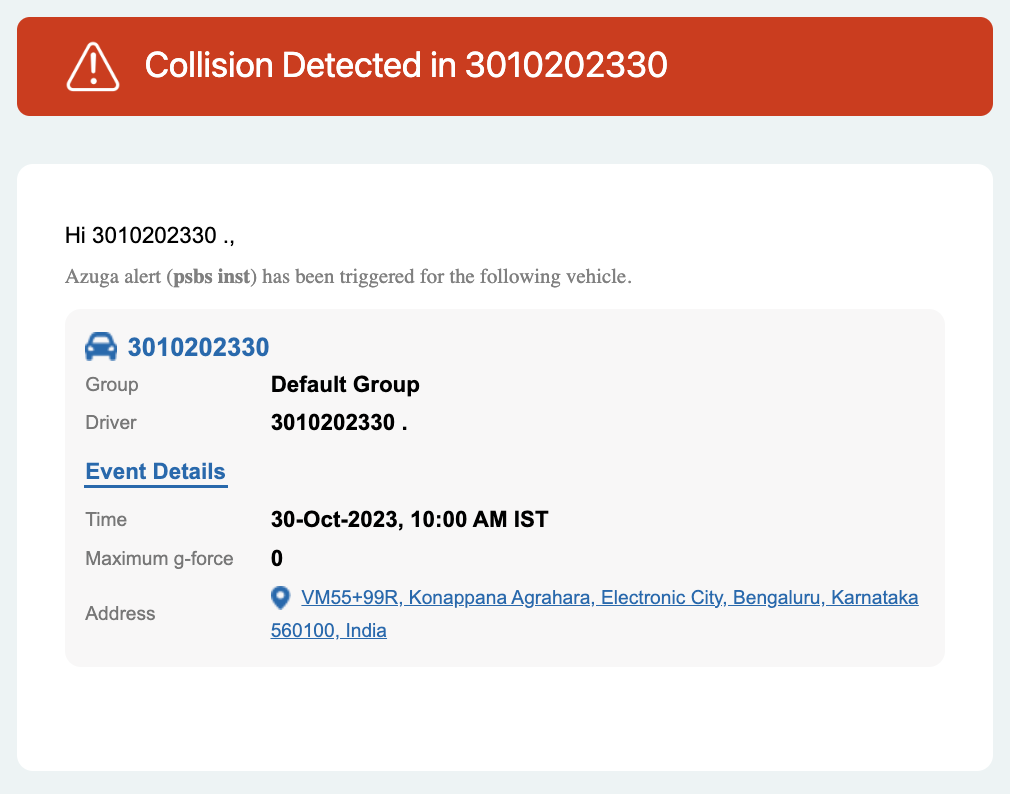Click the Group field label
Screen dimensions: 1010x794
pos(111,384)
